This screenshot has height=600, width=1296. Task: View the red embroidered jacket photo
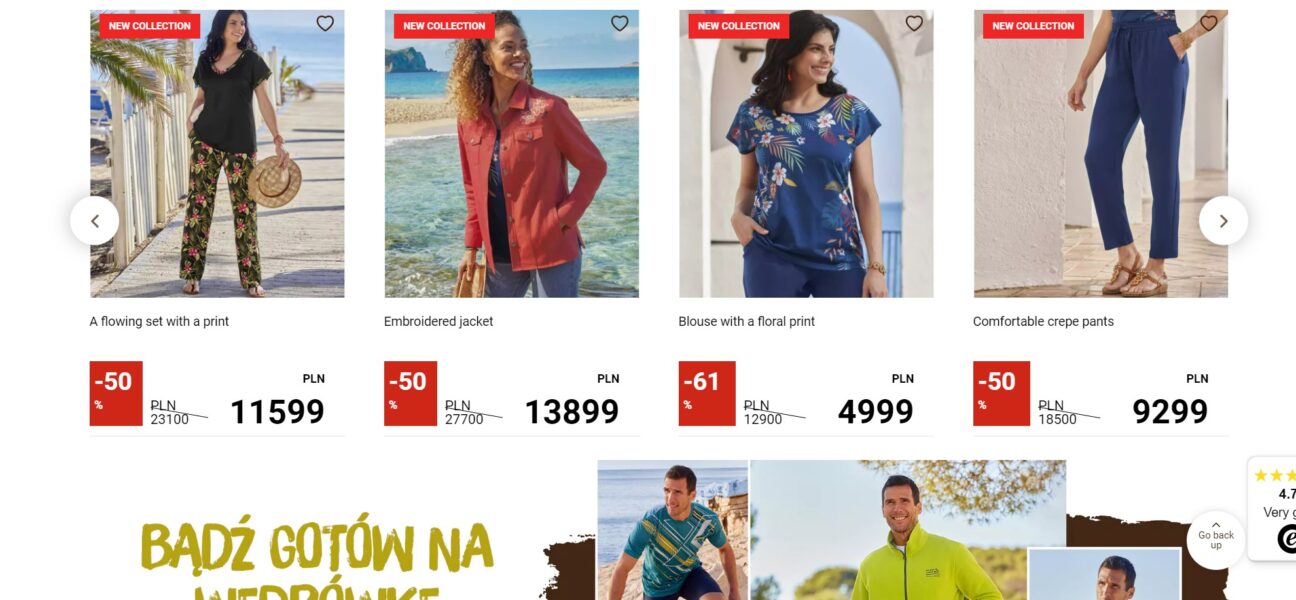click(x=511, y=154)
